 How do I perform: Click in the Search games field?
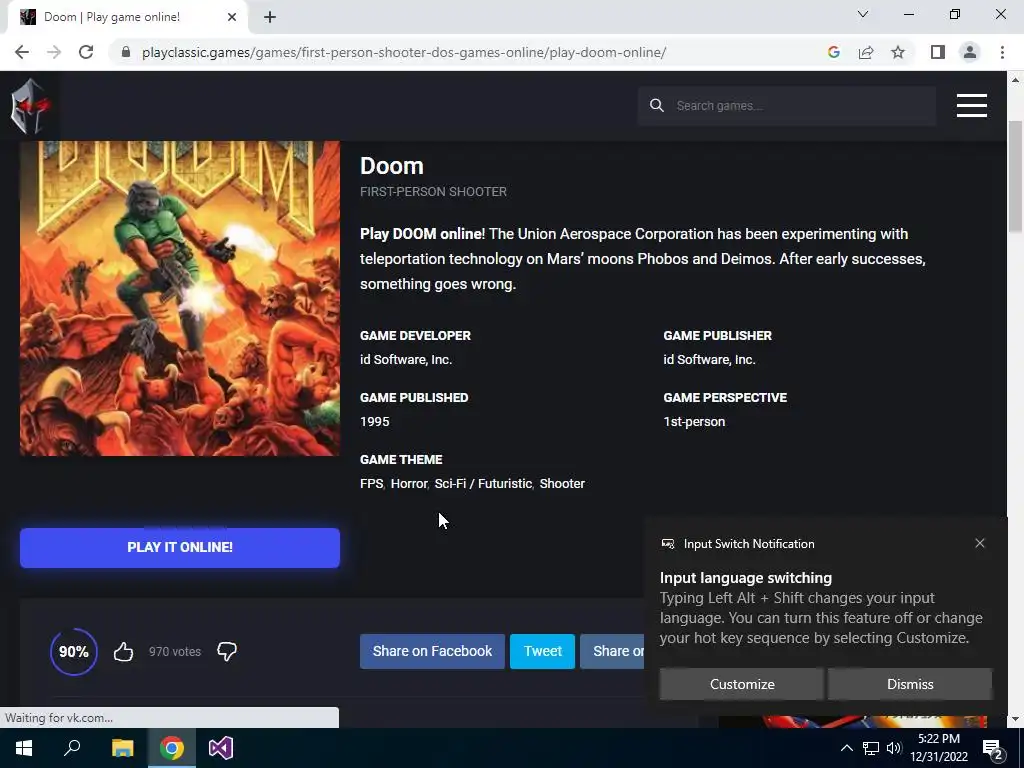(x=786, y=105)
